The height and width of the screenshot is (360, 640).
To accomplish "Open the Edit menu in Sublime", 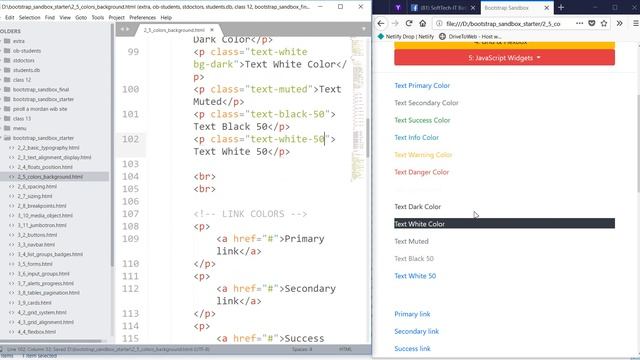I will (x=10, y=18).
